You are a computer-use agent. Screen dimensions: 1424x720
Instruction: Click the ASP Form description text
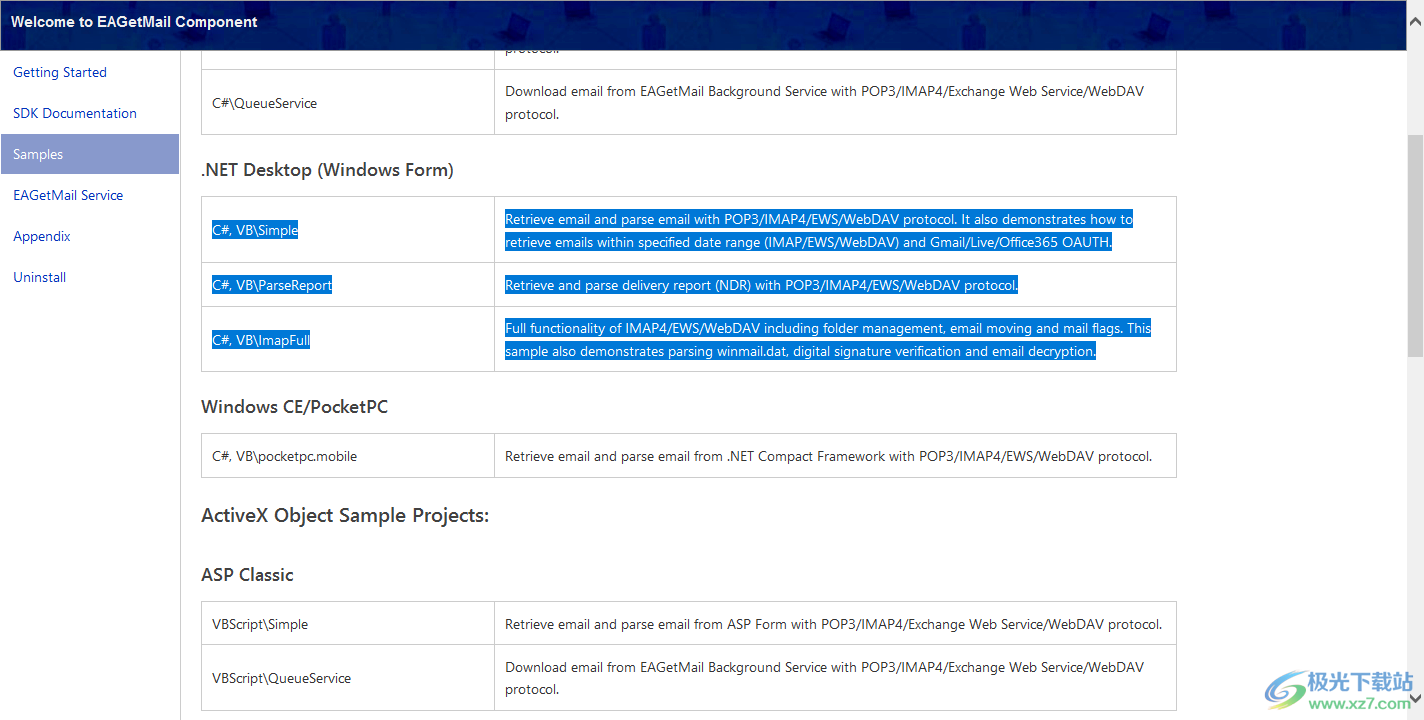(833, 624)
